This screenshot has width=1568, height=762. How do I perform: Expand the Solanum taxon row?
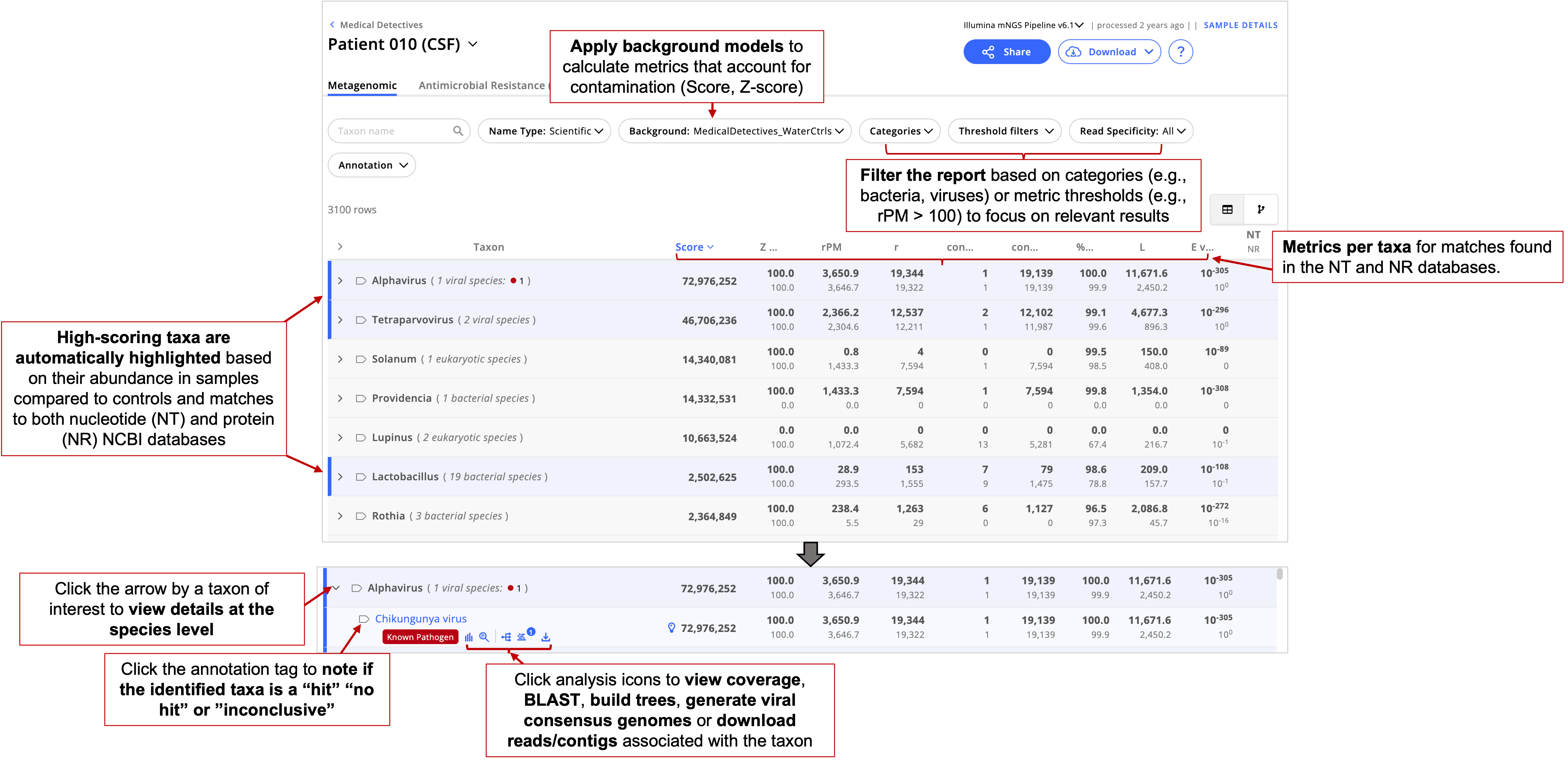coord(340,359)
